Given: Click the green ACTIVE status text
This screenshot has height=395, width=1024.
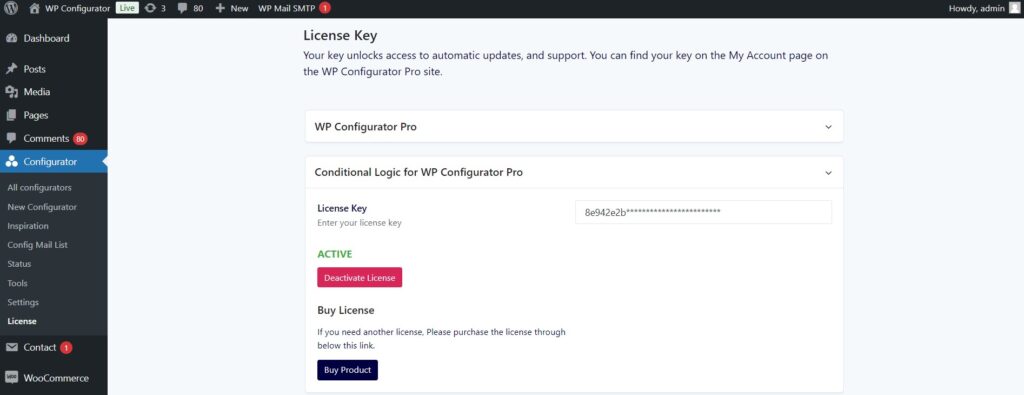Looking at the screenshot, I should [x=334, y=254].
